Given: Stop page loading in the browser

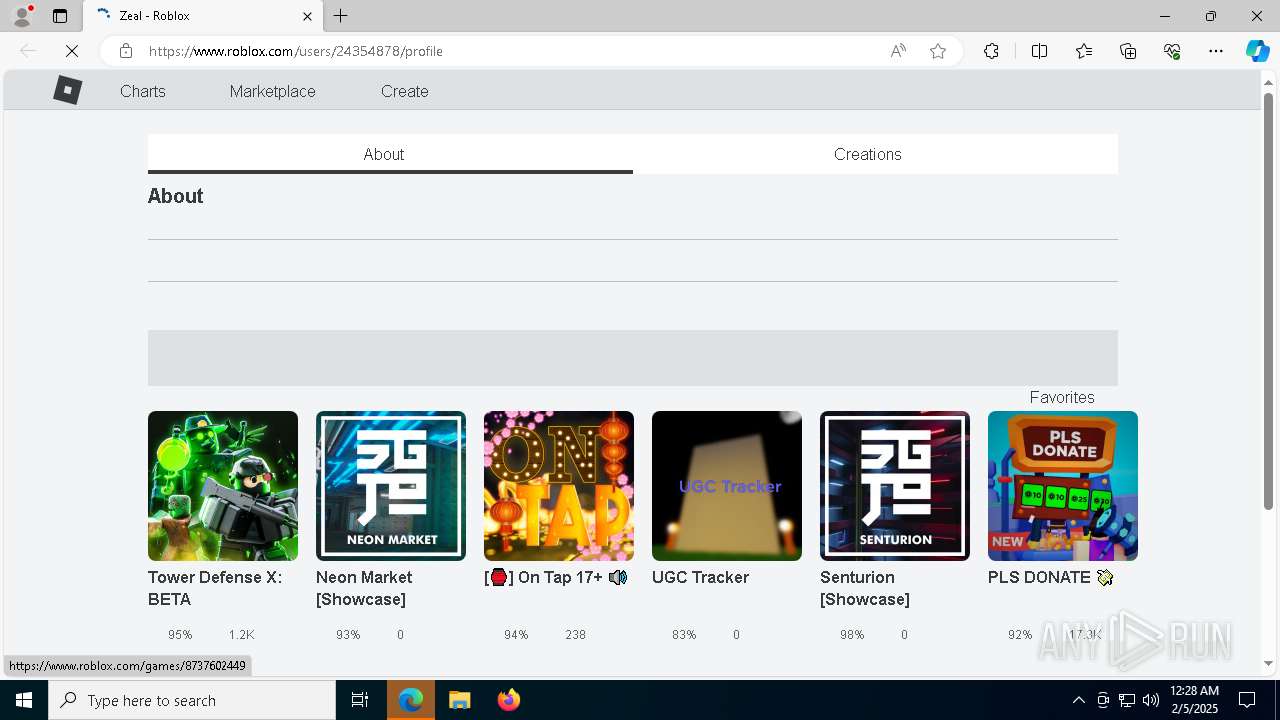Looking at the screenshot, I should [x=72, y=51].
